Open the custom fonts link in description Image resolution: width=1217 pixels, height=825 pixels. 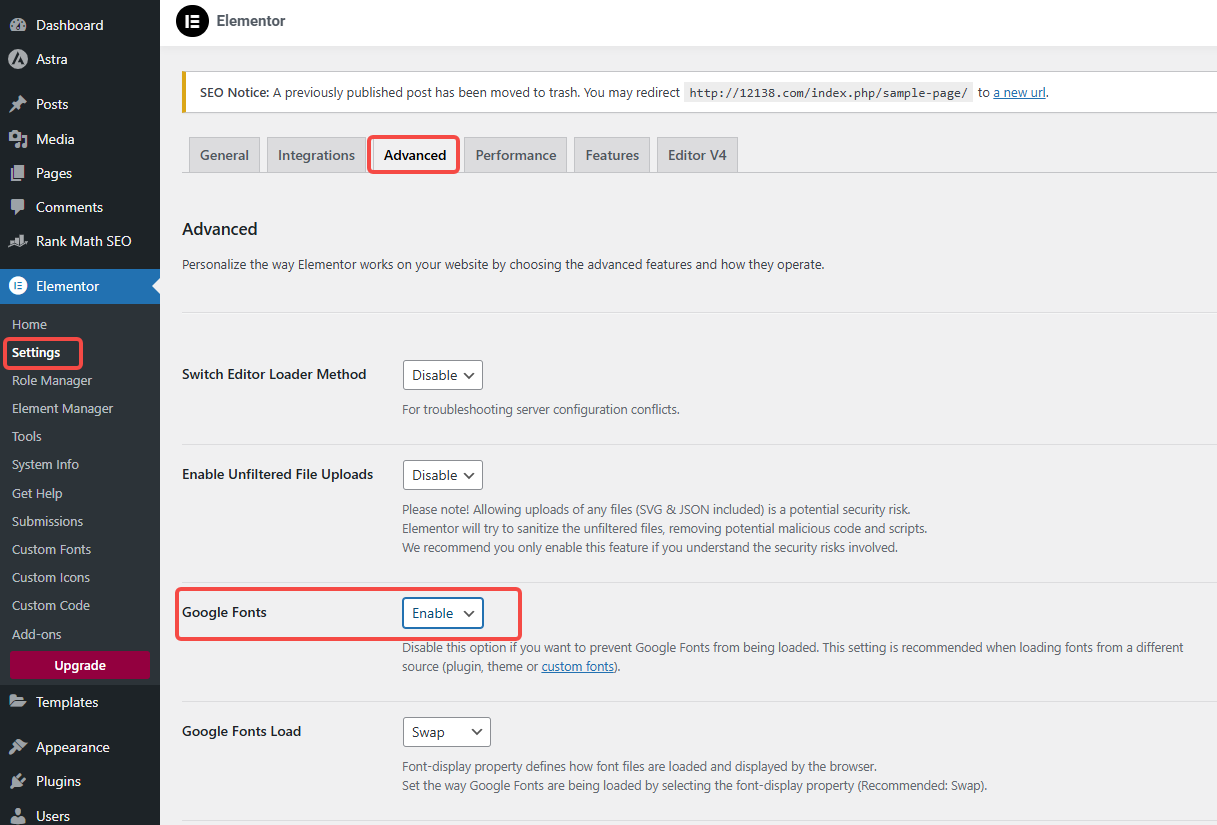click(578, 666)
